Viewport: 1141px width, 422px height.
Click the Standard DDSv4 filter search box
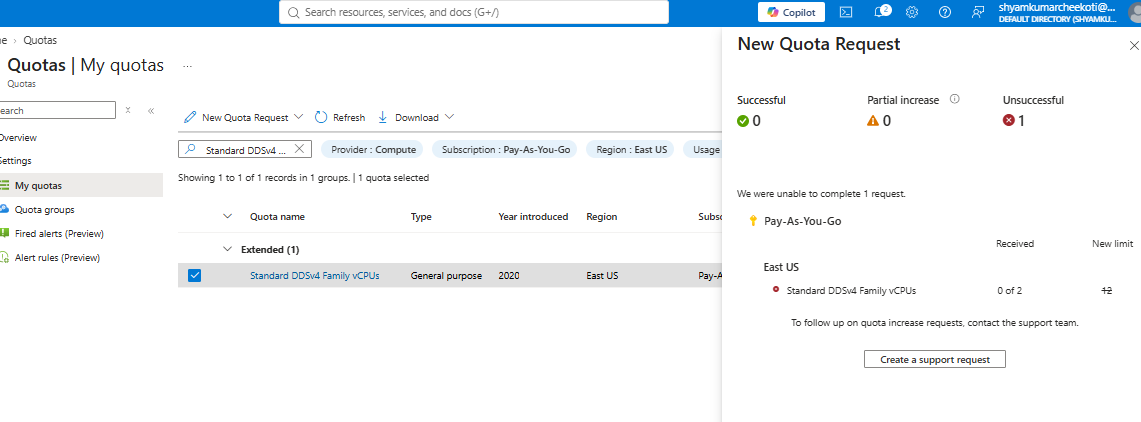(244, 149)
